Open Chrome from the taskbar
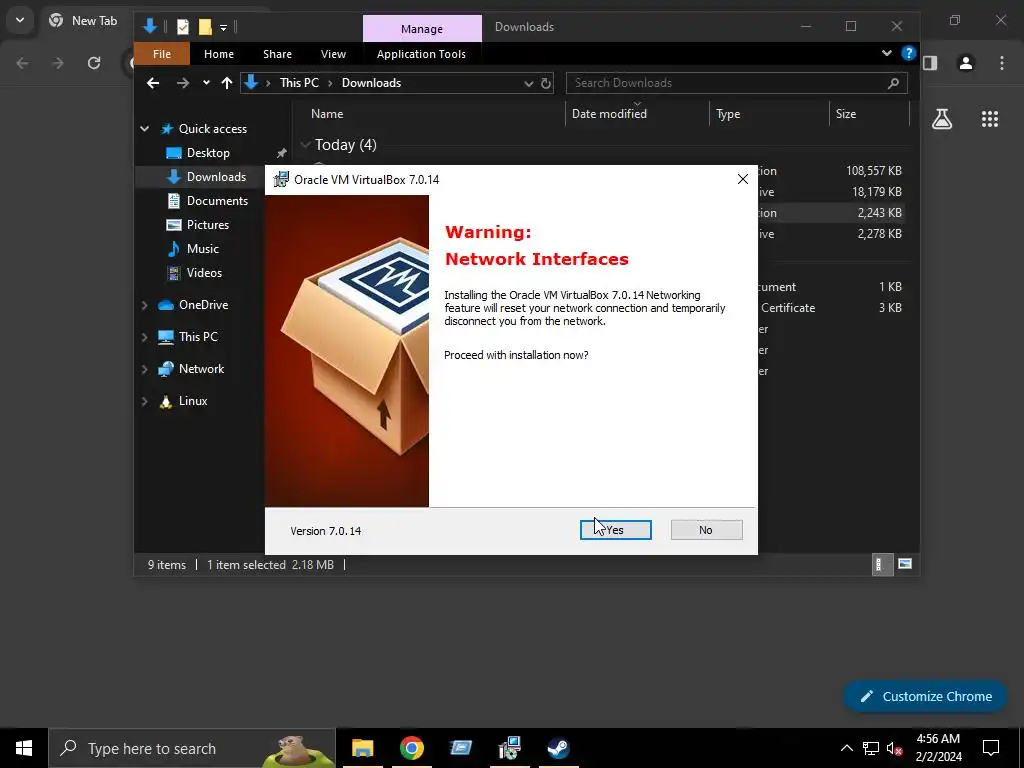This screenshot has width=1024, height=768. [411, 748]
